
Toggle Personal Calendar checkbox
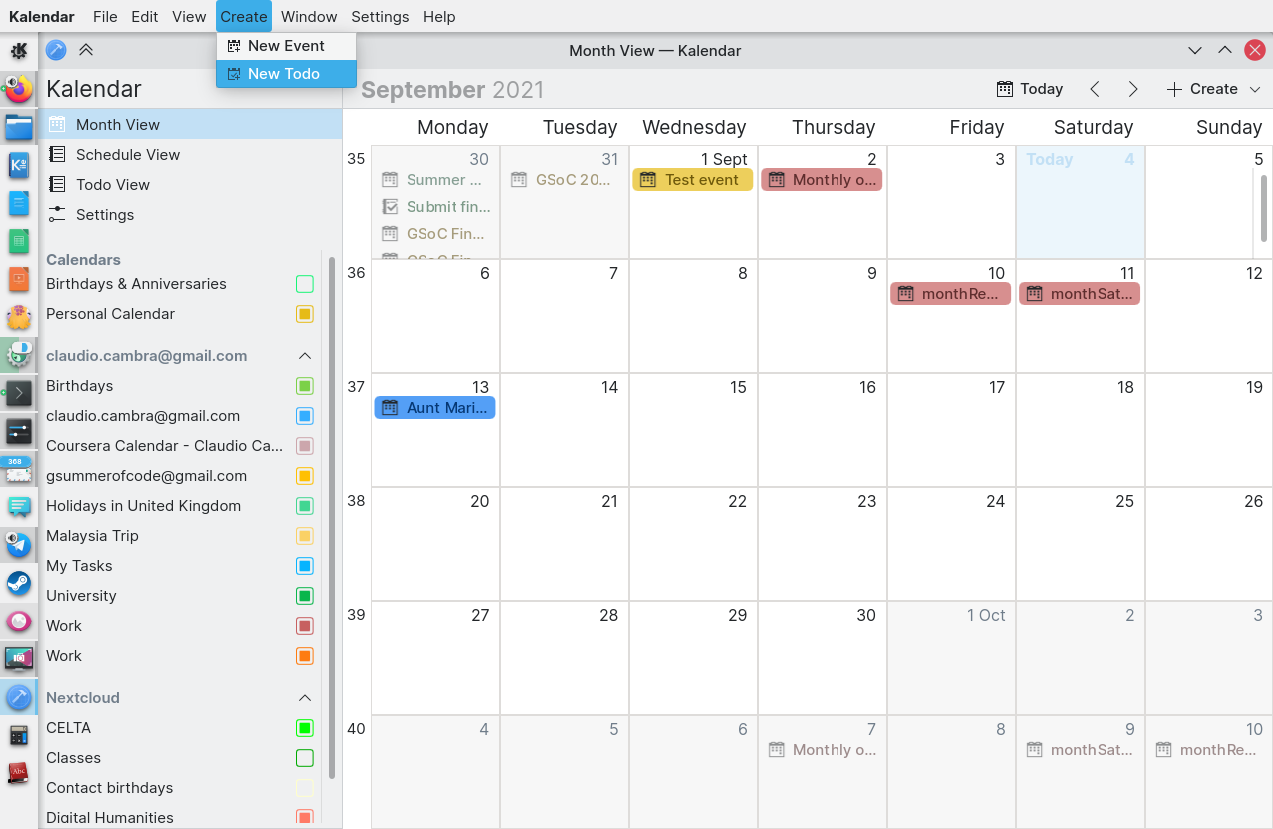tap(305, 314)
